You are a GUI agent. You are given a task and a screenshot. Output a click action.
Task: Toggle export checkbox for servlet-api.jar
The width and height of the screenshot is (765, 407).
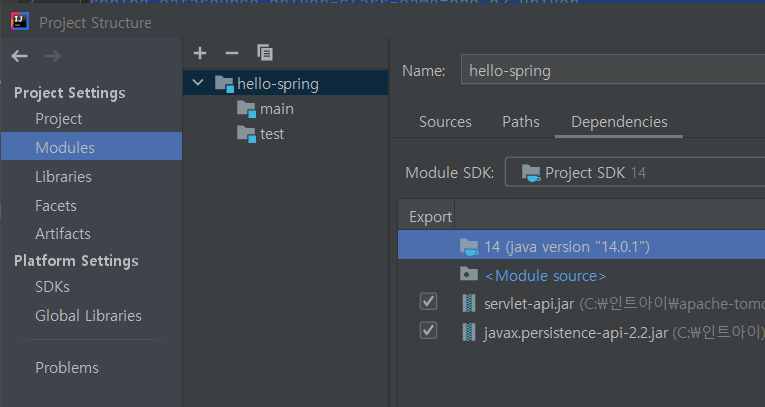point(428,302)
